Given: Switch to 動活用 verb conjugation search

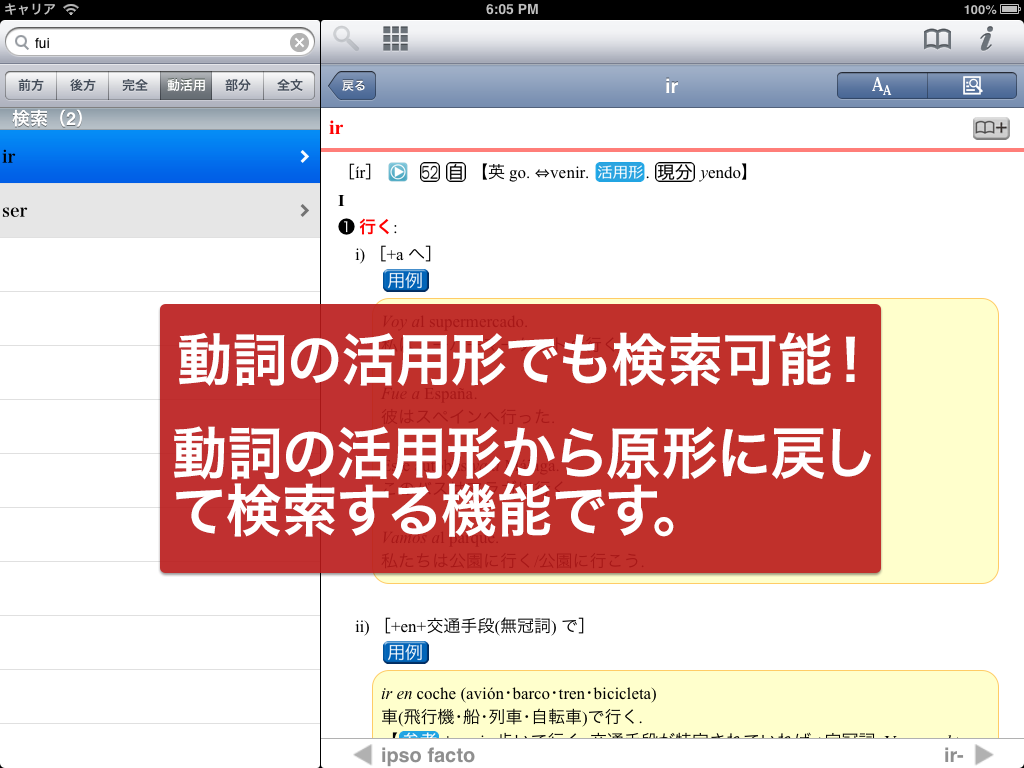Looking at the screenshot, I should [186, 86].
